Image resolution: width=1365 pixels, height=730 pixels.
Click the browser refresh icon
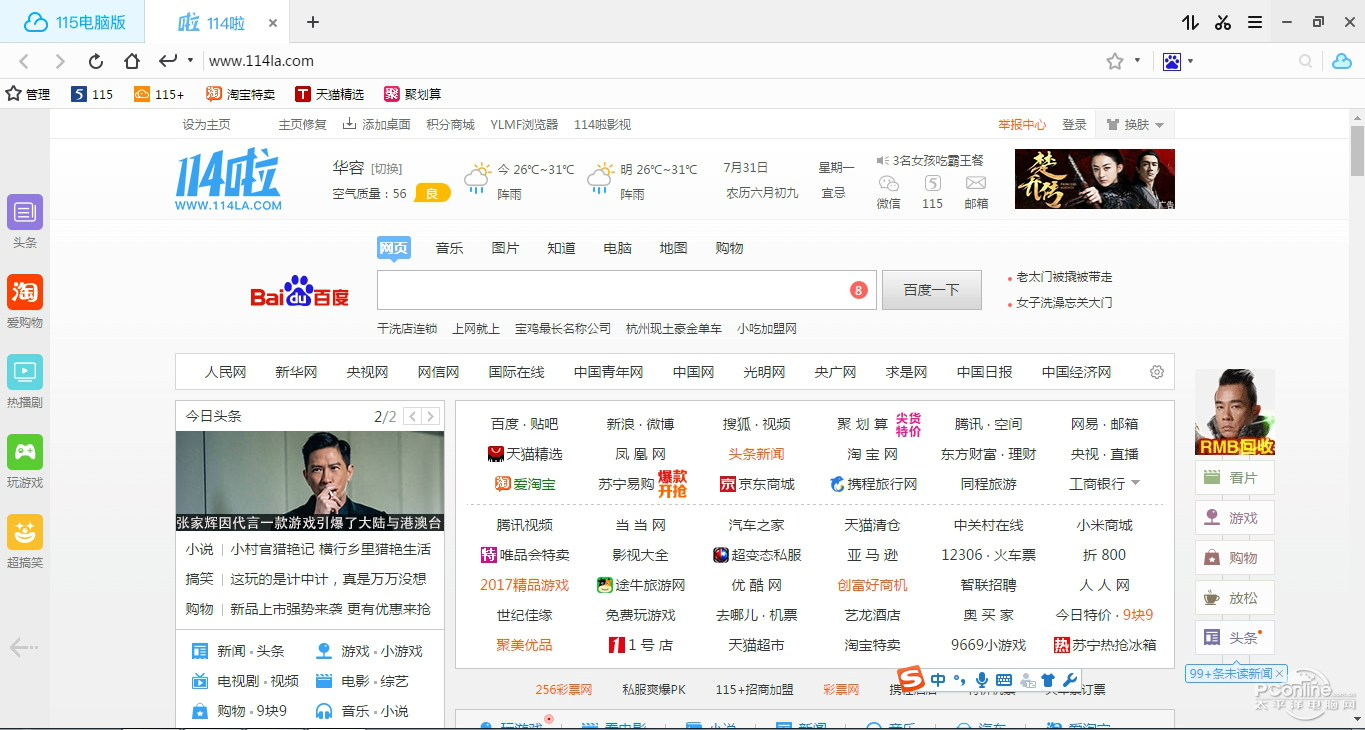coord(96,61)
